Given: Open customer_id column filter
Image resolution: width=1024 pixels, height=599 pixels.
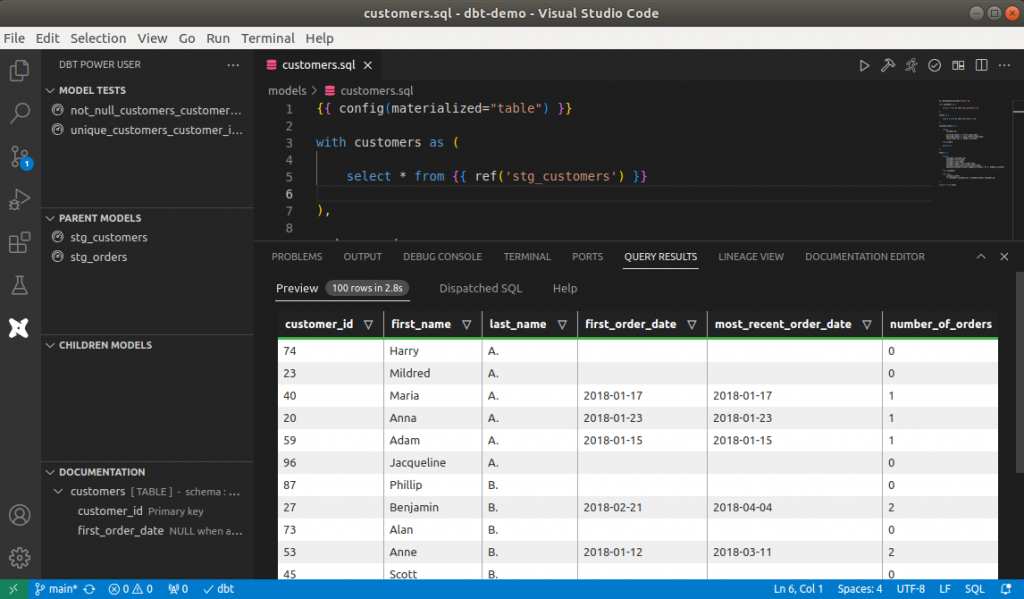Looking at the screenshot, I should pyautogui.click(x=368, y=325).
